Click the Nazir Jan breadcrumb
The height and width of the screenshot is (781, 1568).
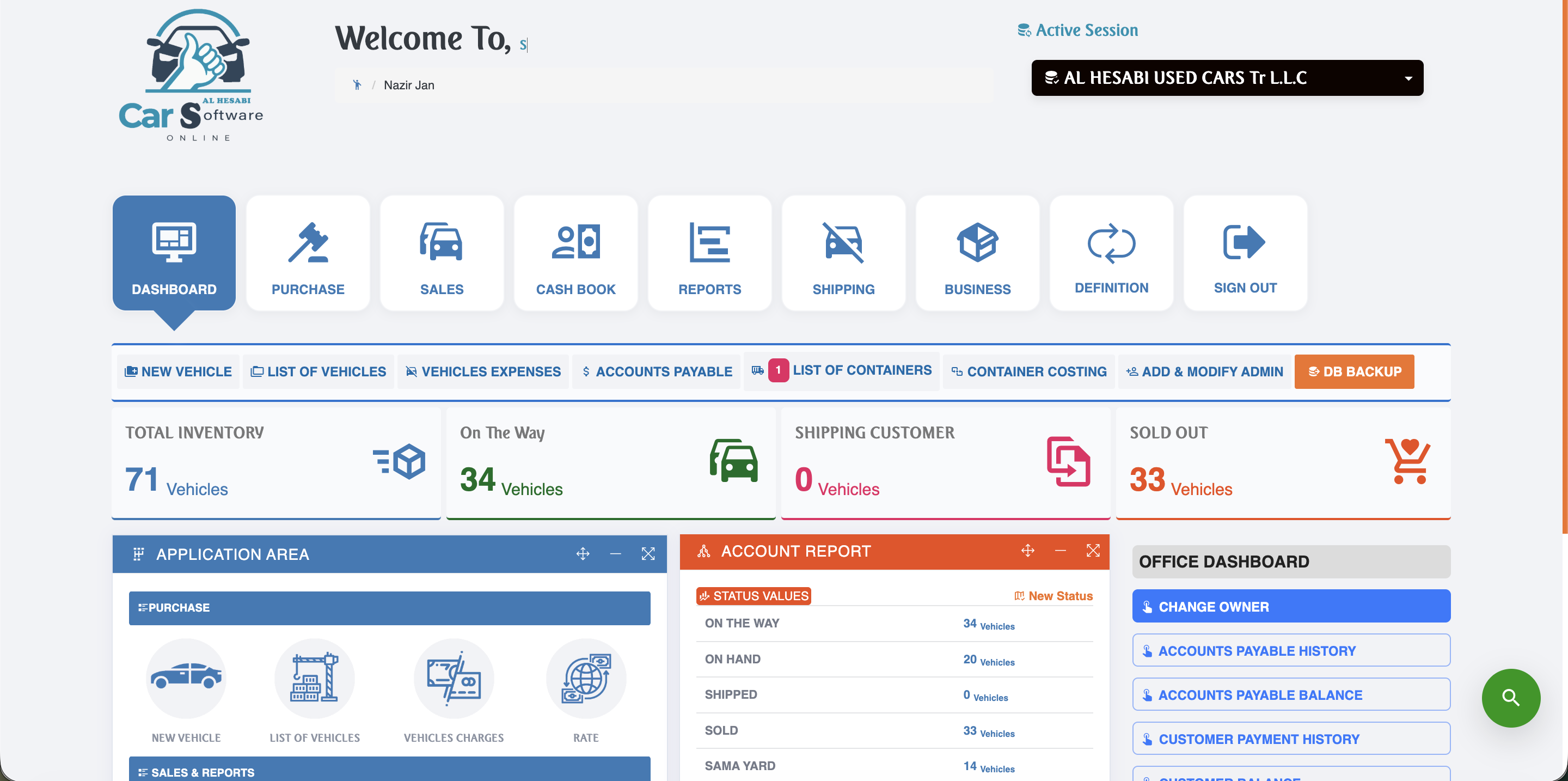(x=409, y=85)
